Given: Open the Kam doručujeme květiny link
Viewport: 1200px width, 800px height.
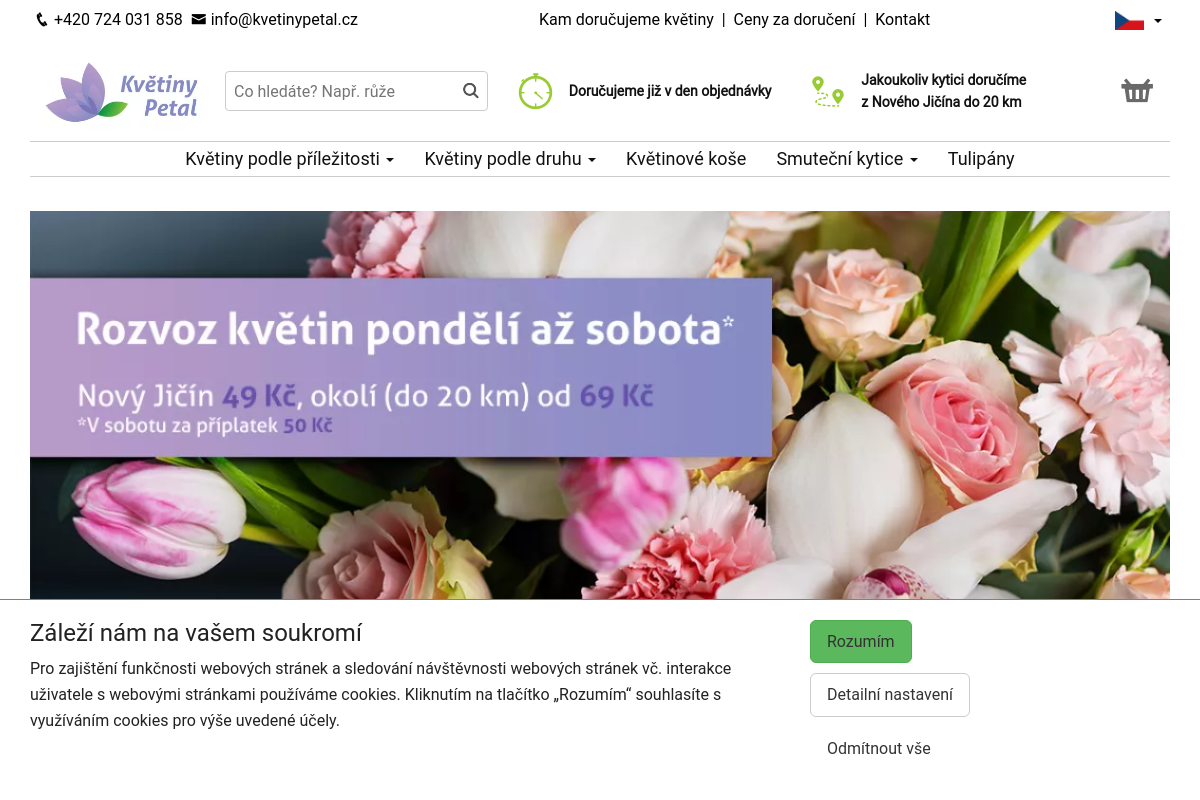Looking at the screenshot, I should click(626, 19).
